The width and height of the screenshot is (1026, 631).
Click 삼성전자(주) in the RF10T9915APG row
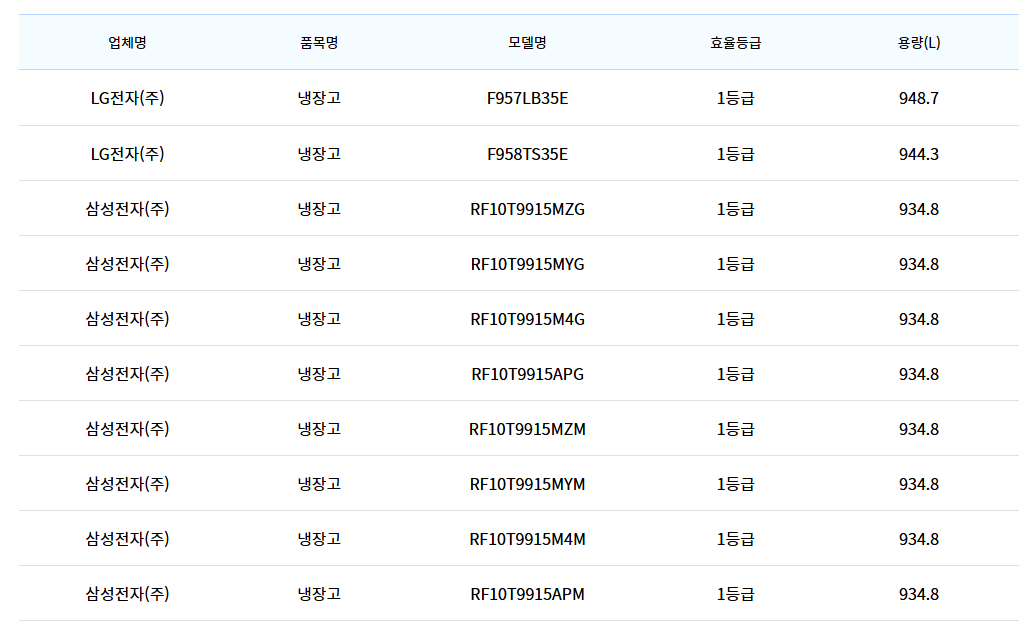click(128, 374)
